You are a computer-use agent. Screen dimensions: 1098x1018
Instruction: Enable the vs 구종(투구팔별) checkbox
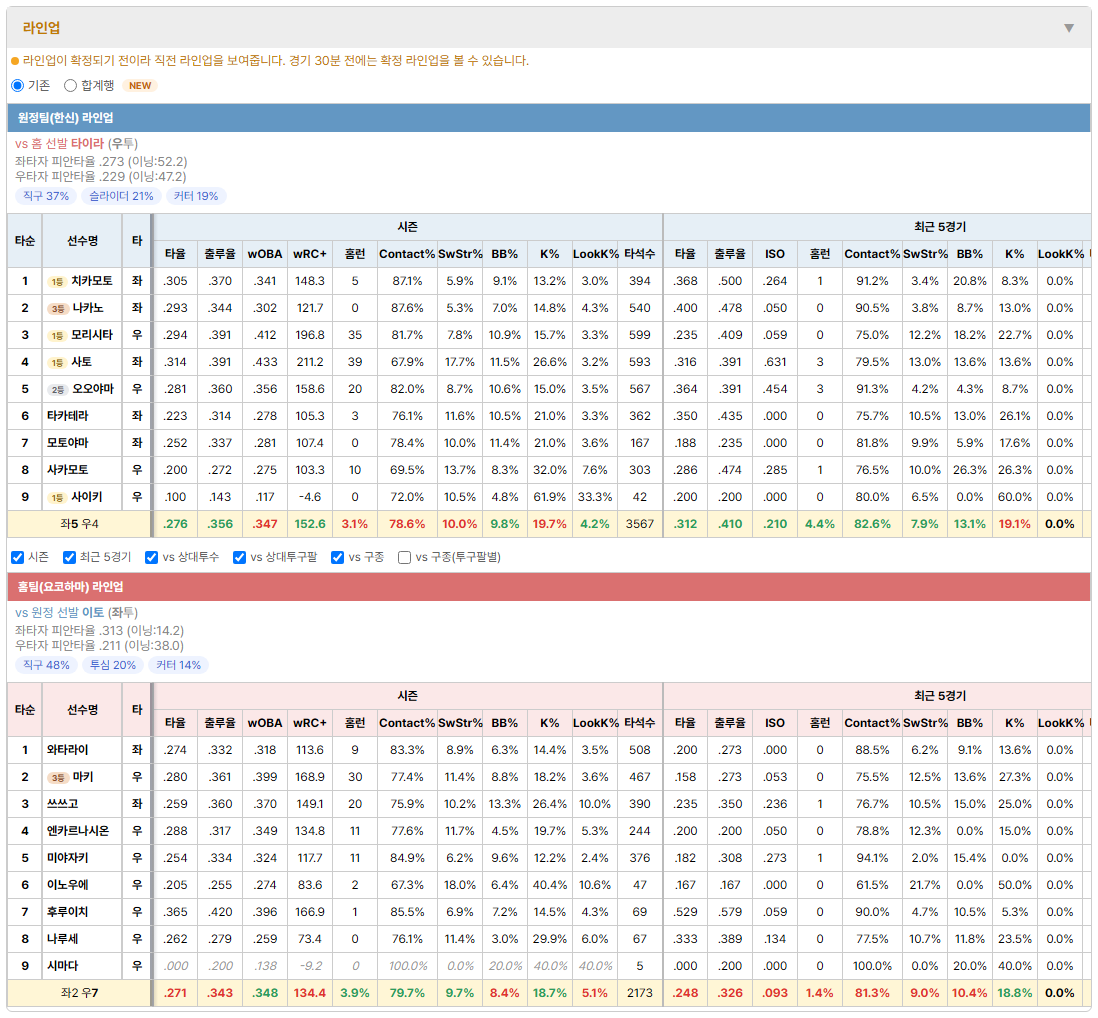(404, 557)
